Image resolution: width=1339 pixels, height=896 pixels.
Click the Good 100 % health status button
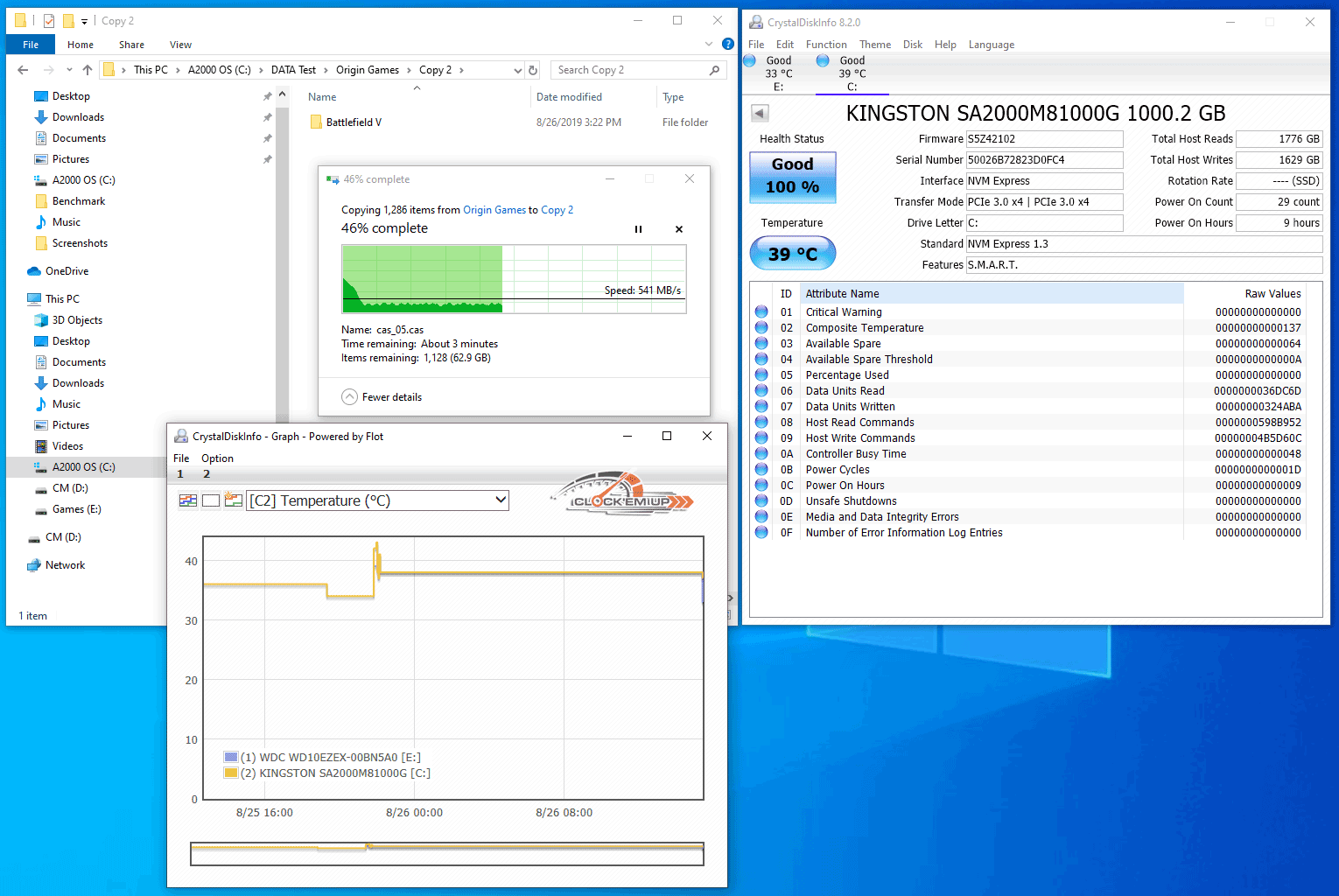[x=792, y=177]
